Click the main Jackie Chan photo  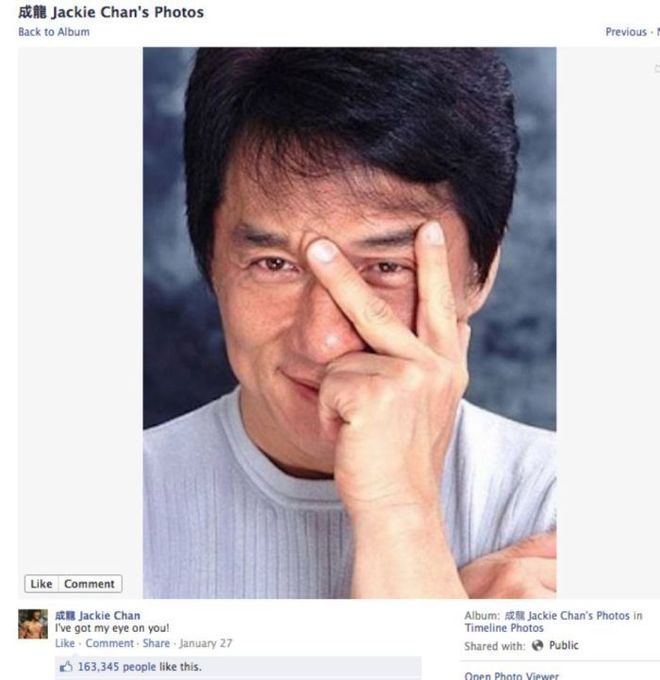(x=350, y=323)
